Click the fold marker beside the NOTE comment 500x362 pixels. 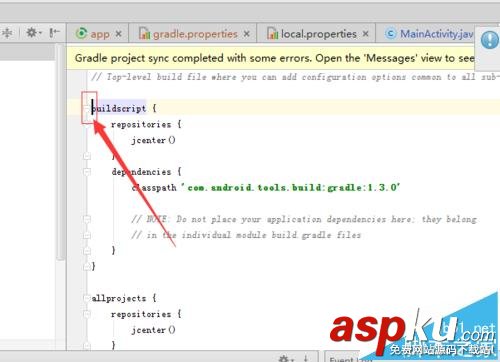click(x=87, y=219)
